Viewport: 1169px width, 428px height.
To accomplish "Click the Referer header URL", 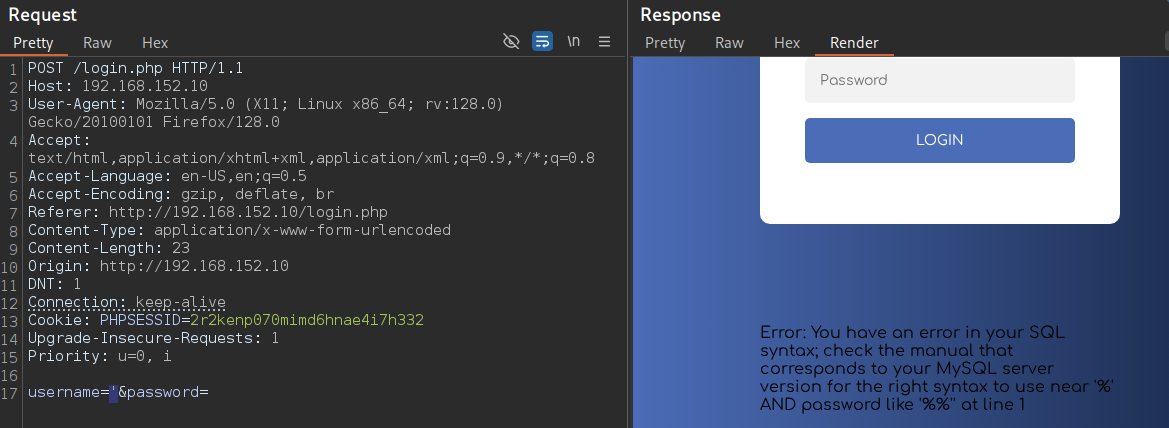I will 248,213.
